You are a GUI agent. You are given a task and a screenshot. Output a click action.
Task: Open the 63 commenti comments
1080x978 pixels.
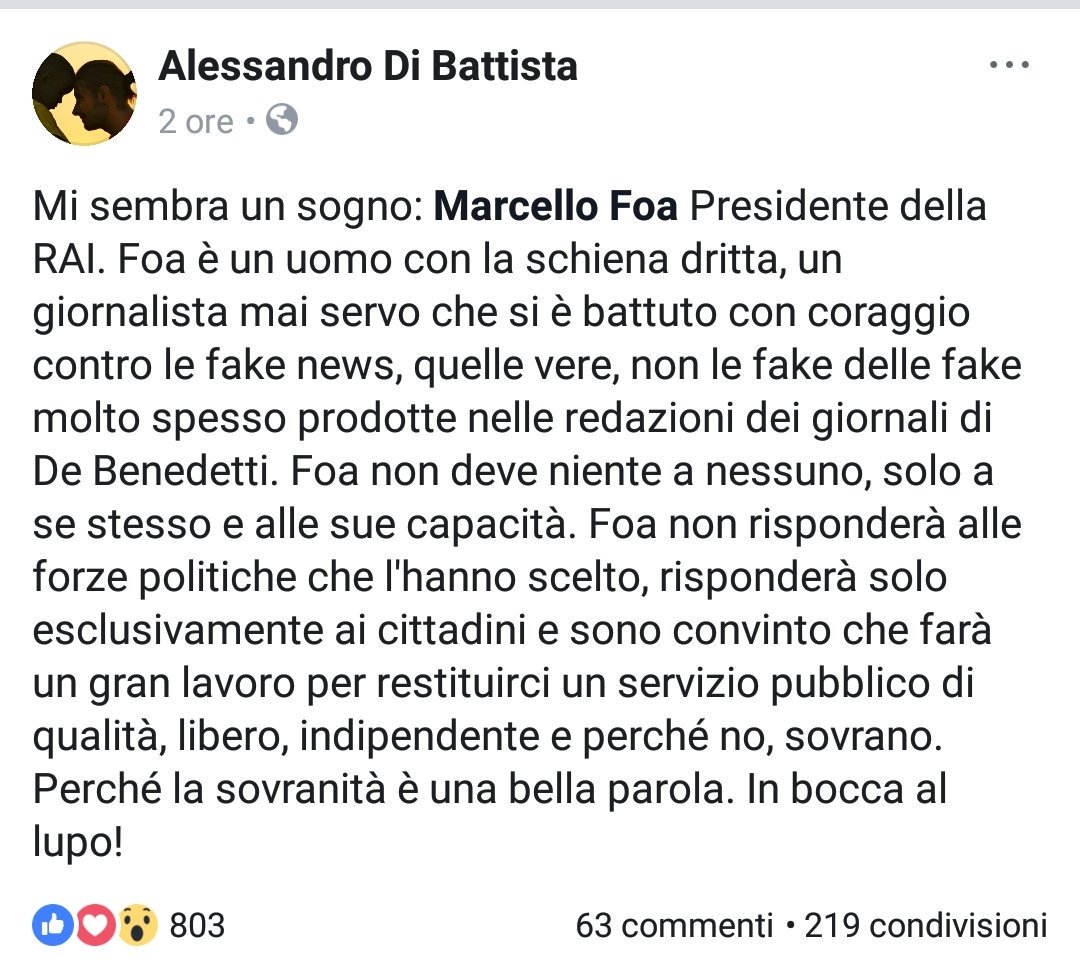(674, 925)
